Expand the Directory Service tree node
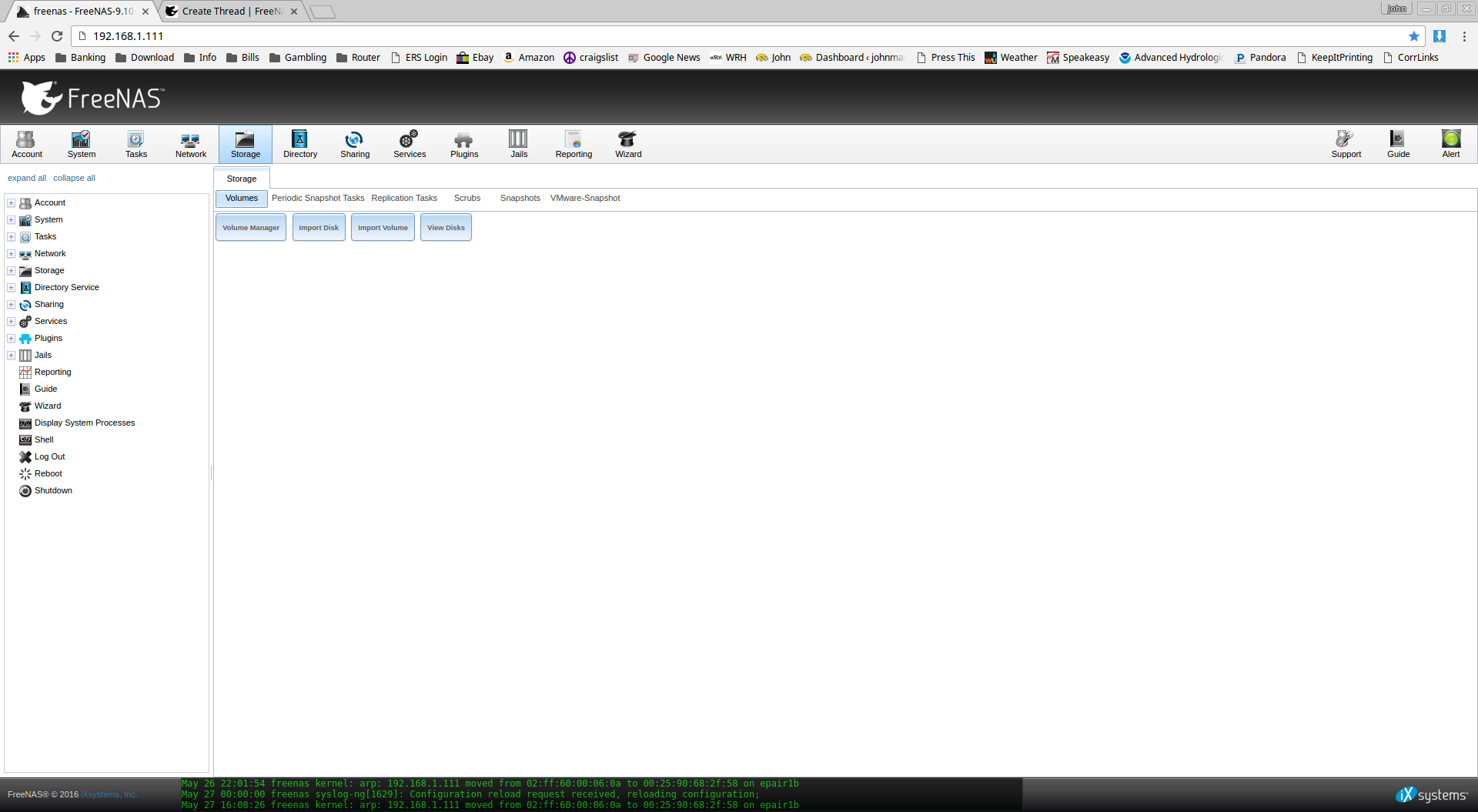The height and width of the screenshot is (812, 1478). coord(11,288)
